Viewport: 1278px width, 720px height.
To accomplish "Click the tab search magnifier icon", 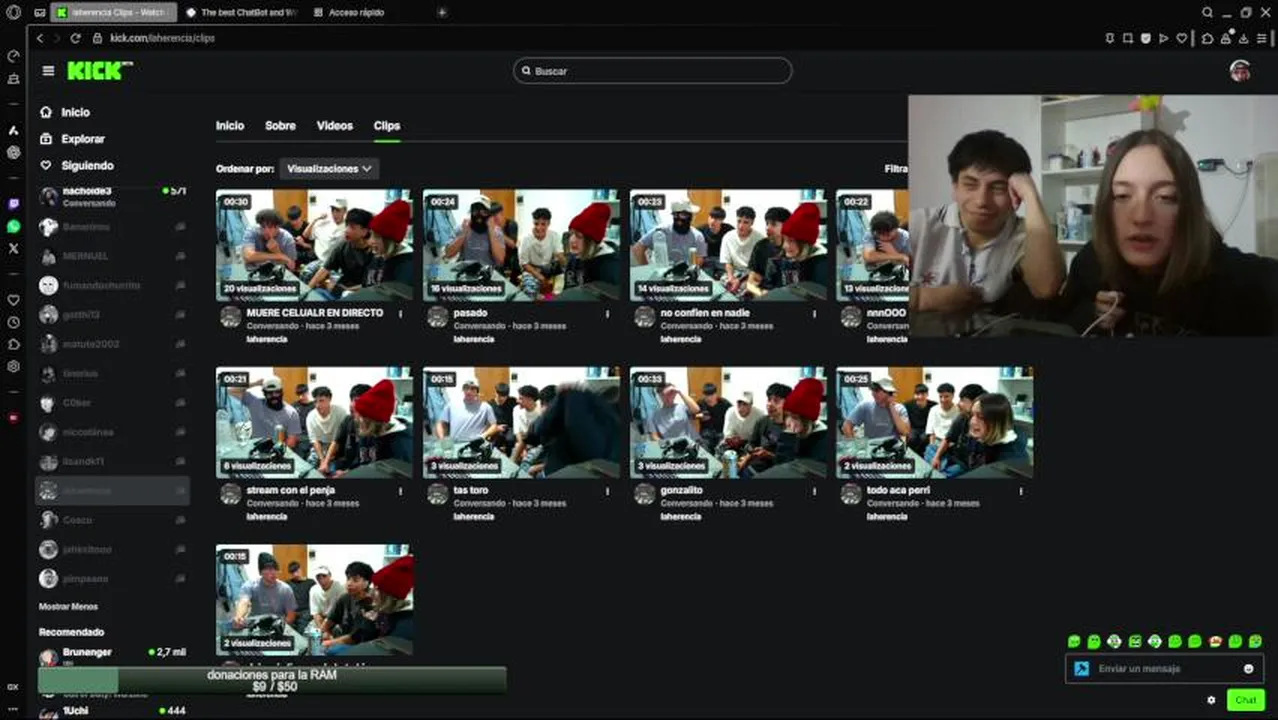I will (1208, 12).
